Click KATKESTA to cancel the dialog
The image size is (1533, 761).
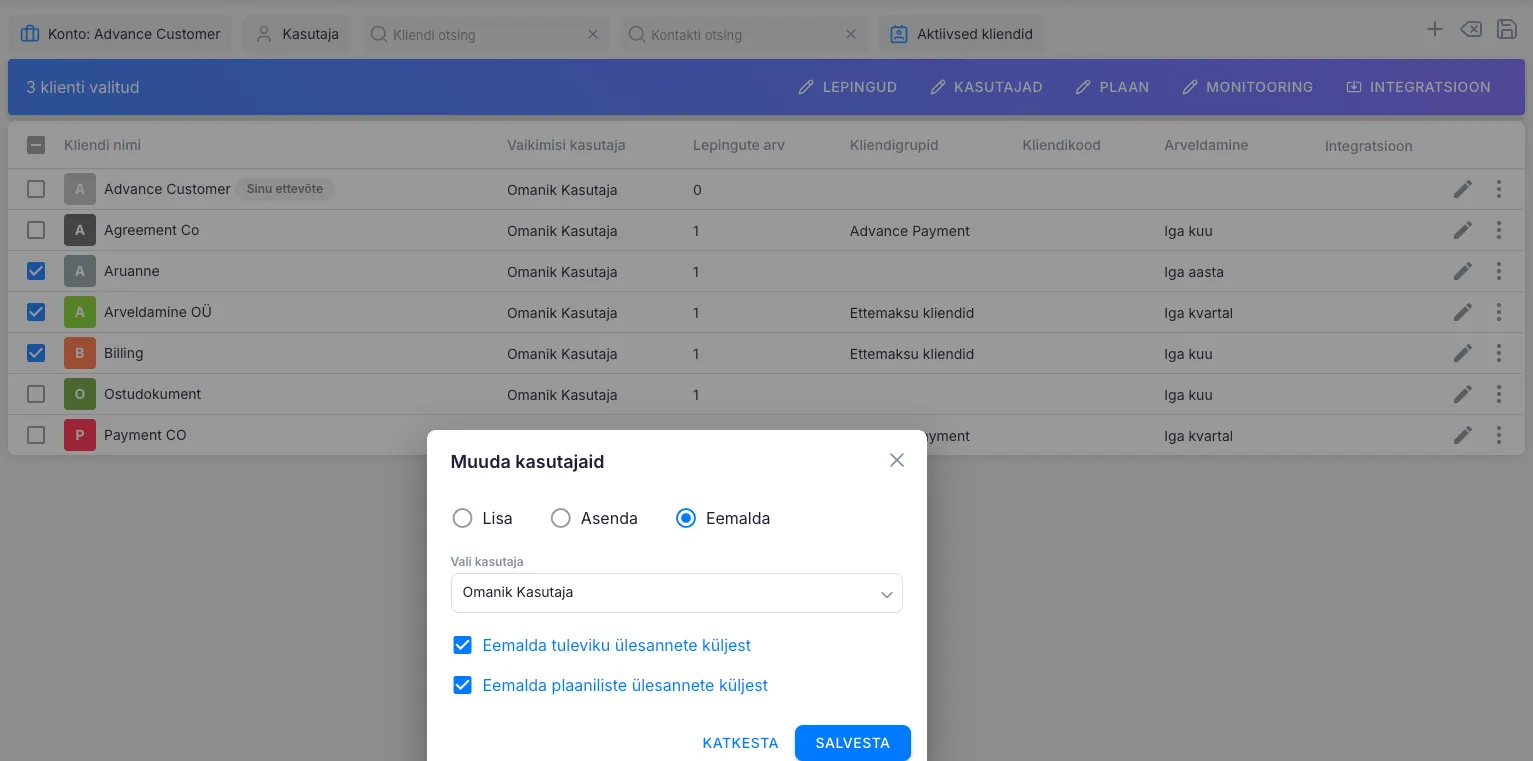(x=740, y=743)
